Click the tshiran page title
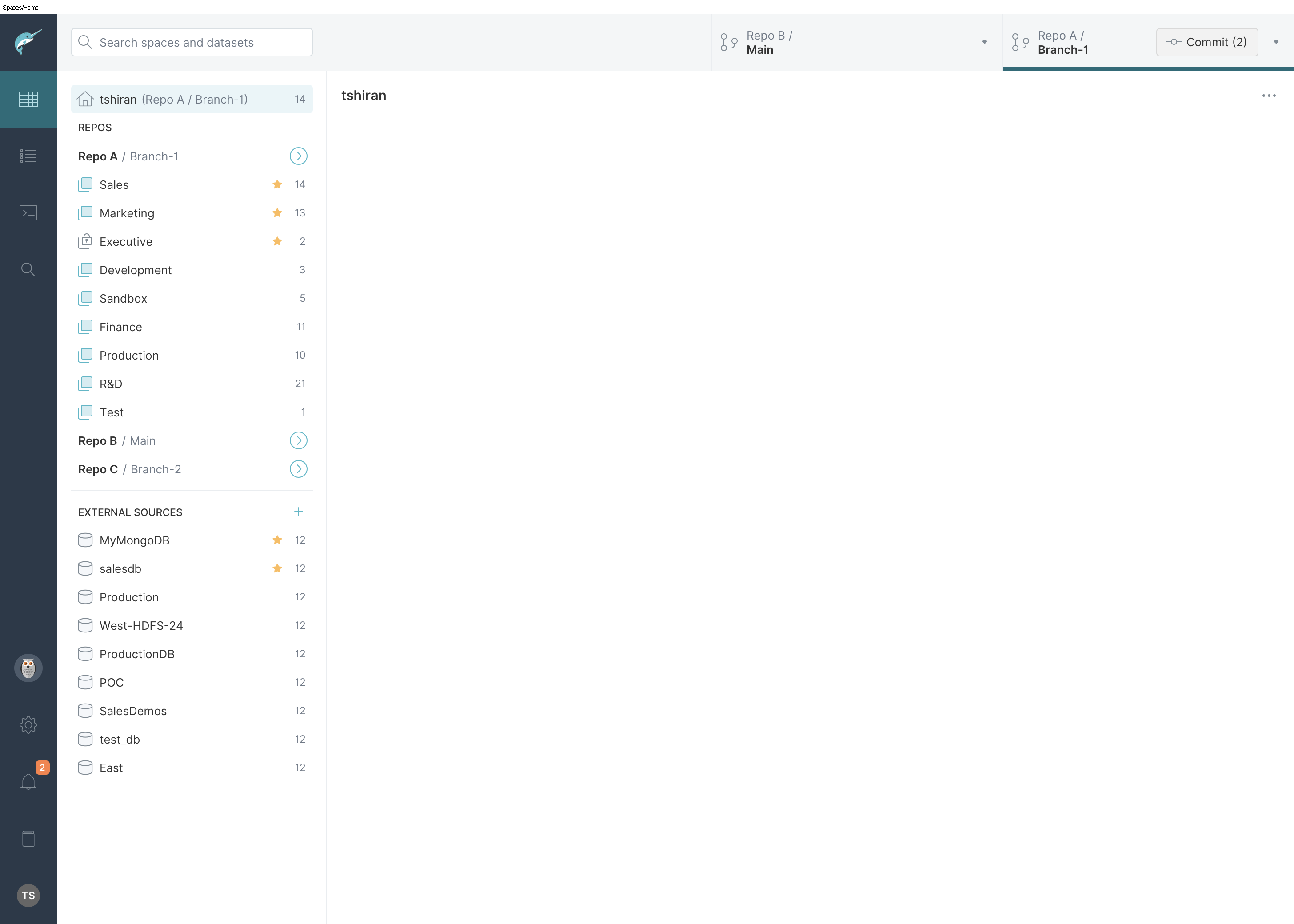 pos(363,96)
